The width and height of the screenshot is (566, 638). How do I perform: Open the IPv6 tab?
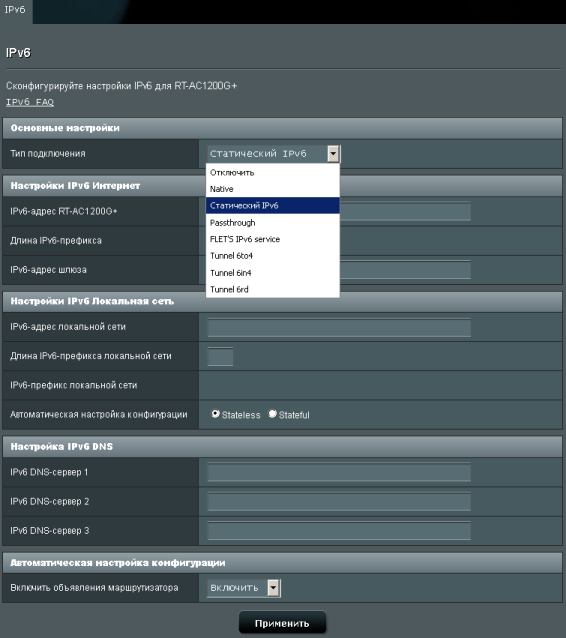tap(15, 10)
